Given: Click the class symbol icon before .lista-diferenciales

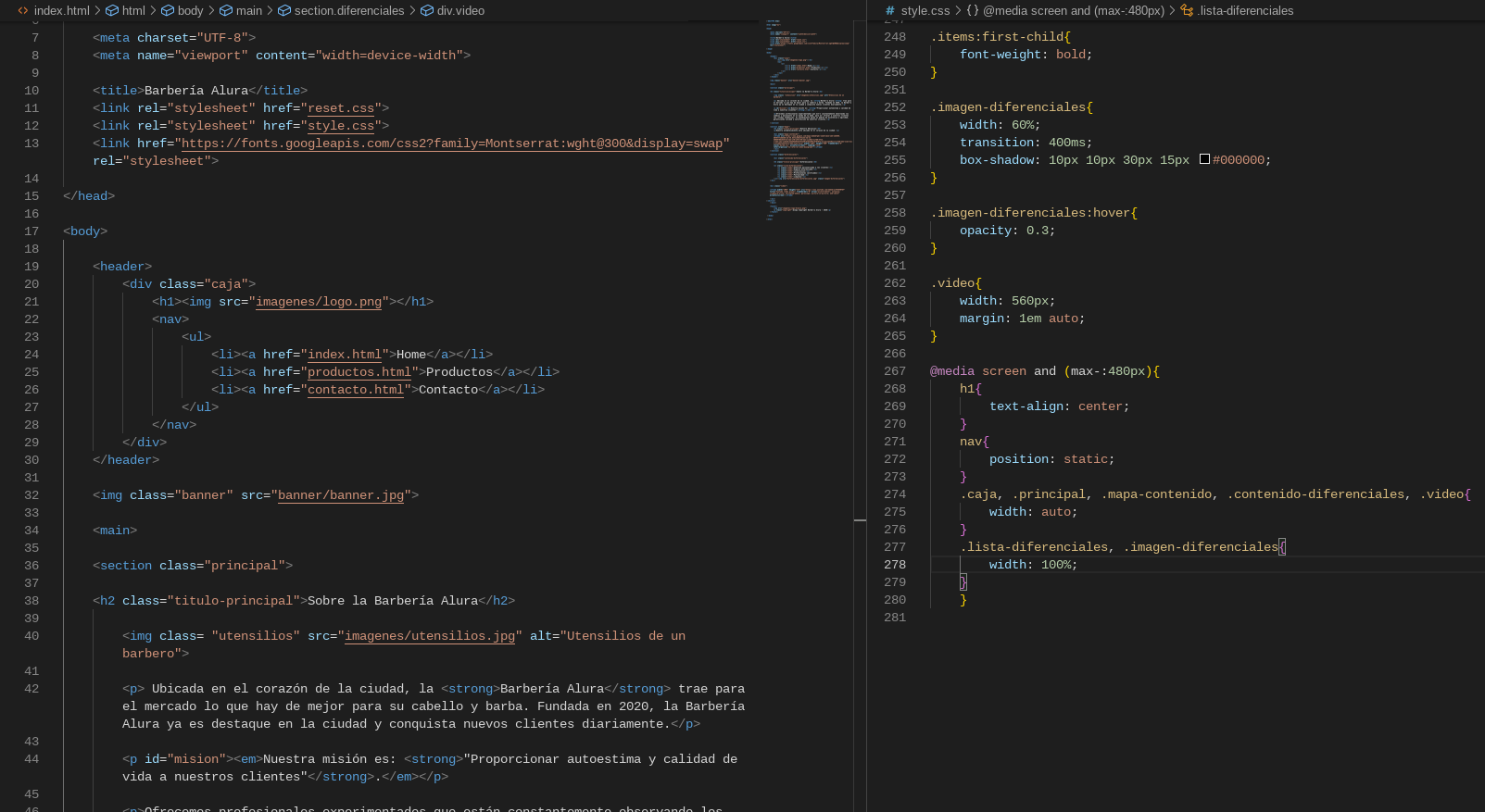Looking at the screenshot, I should pyautogui.click(x=1187, y=11).
